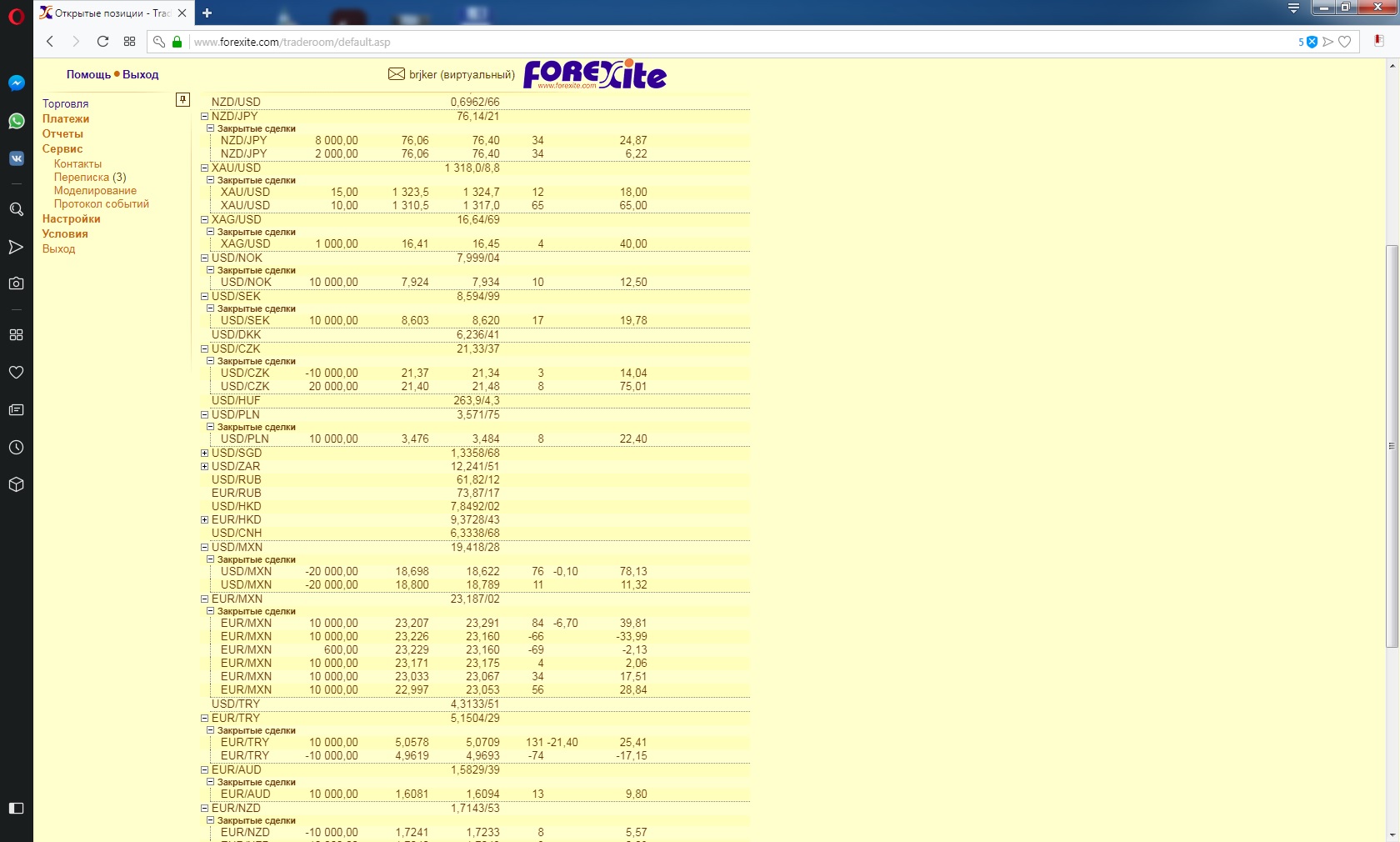Click Помощь link in header

[88, 74]
